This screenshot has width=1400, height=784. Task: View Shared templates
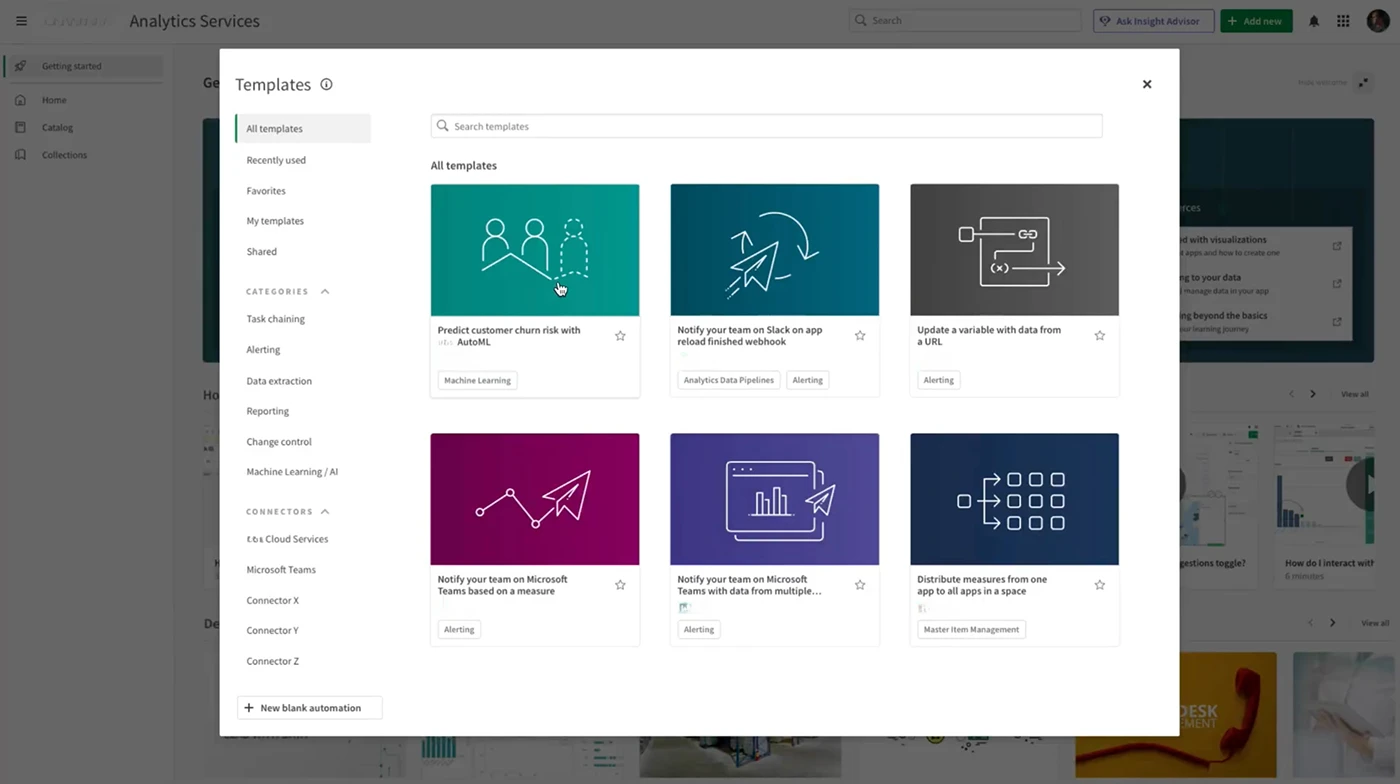click(x=262, y=252)
